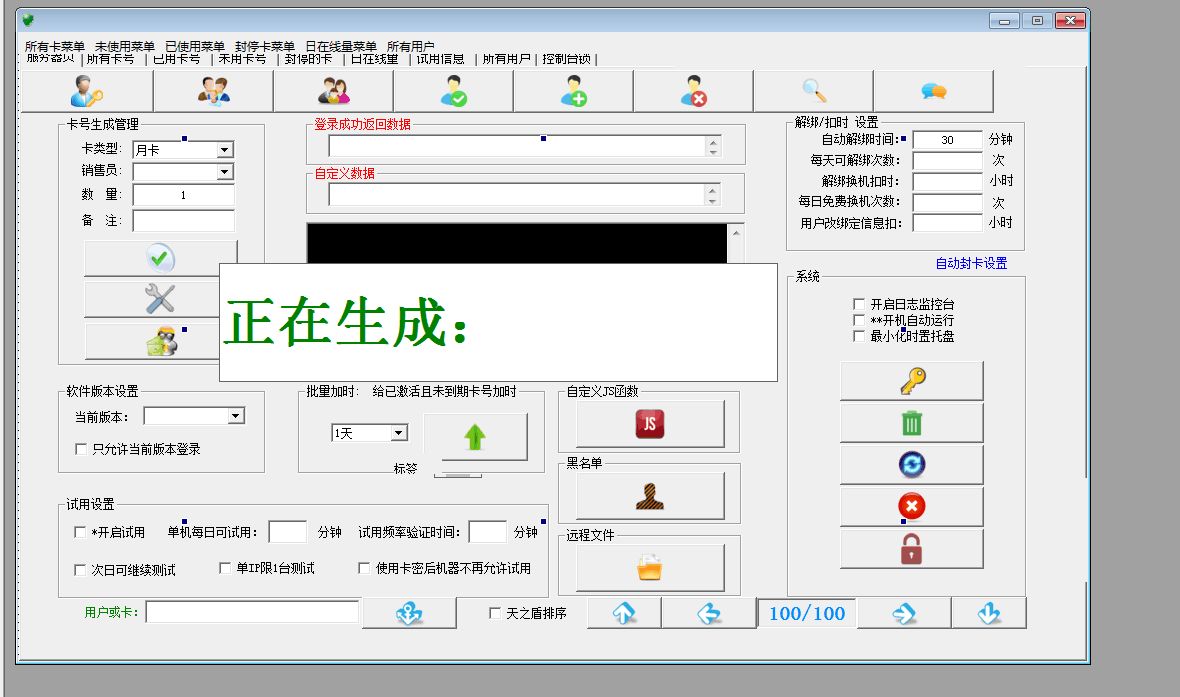This screenshot has width=1180, height=697.
Task: Click the black log area scrollbar up arrow
Action: 736,233
